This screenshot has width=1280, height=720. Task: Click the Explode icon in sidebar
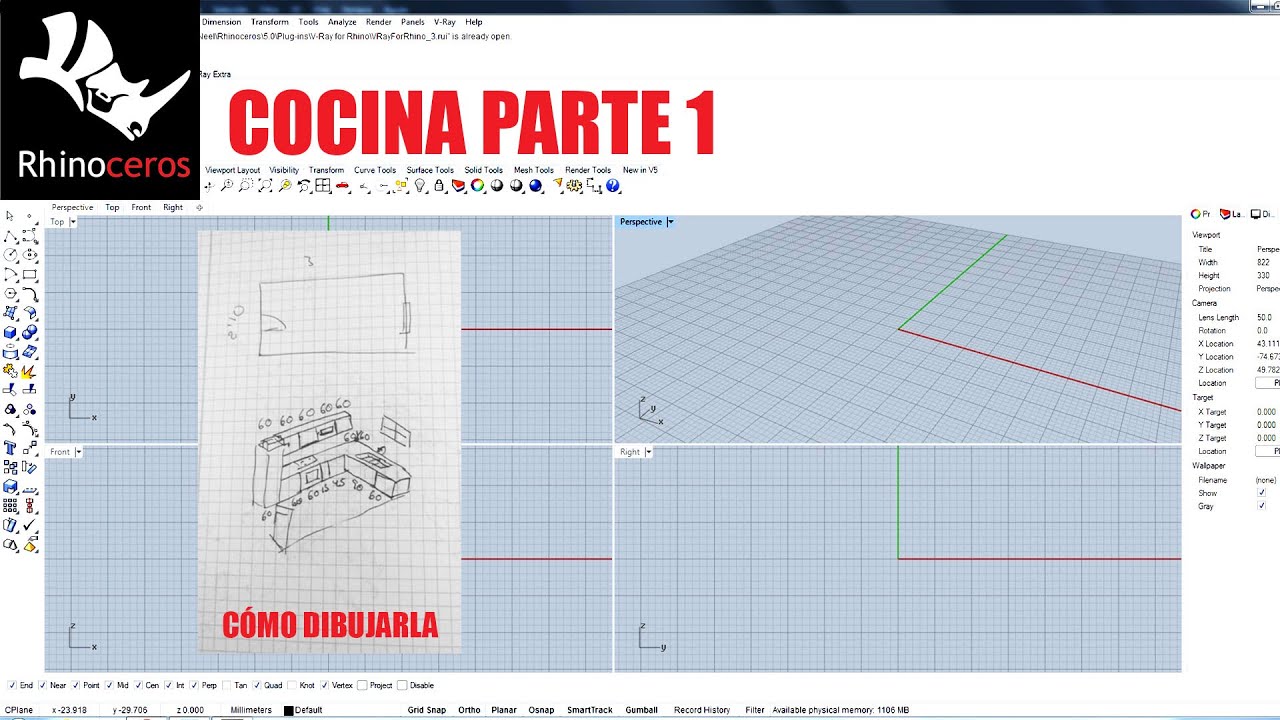click(30, 371)
